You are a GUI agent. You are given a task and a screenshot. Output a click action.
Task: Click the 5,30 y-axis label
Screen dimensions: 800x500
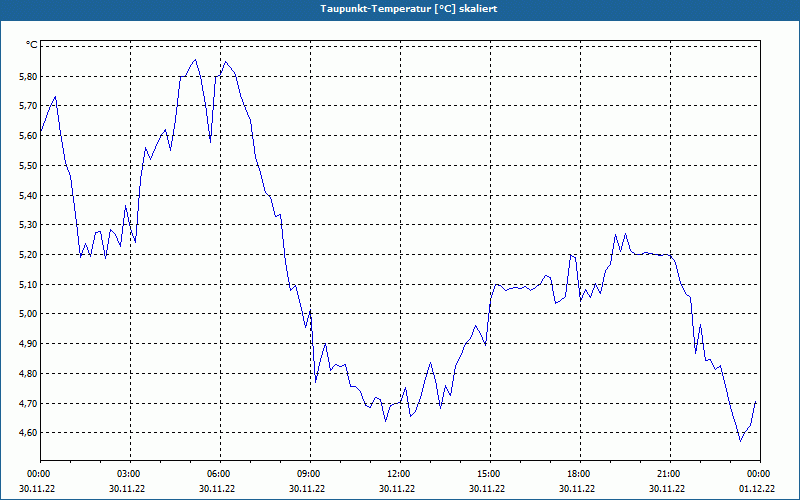click(x=28, y=225)
